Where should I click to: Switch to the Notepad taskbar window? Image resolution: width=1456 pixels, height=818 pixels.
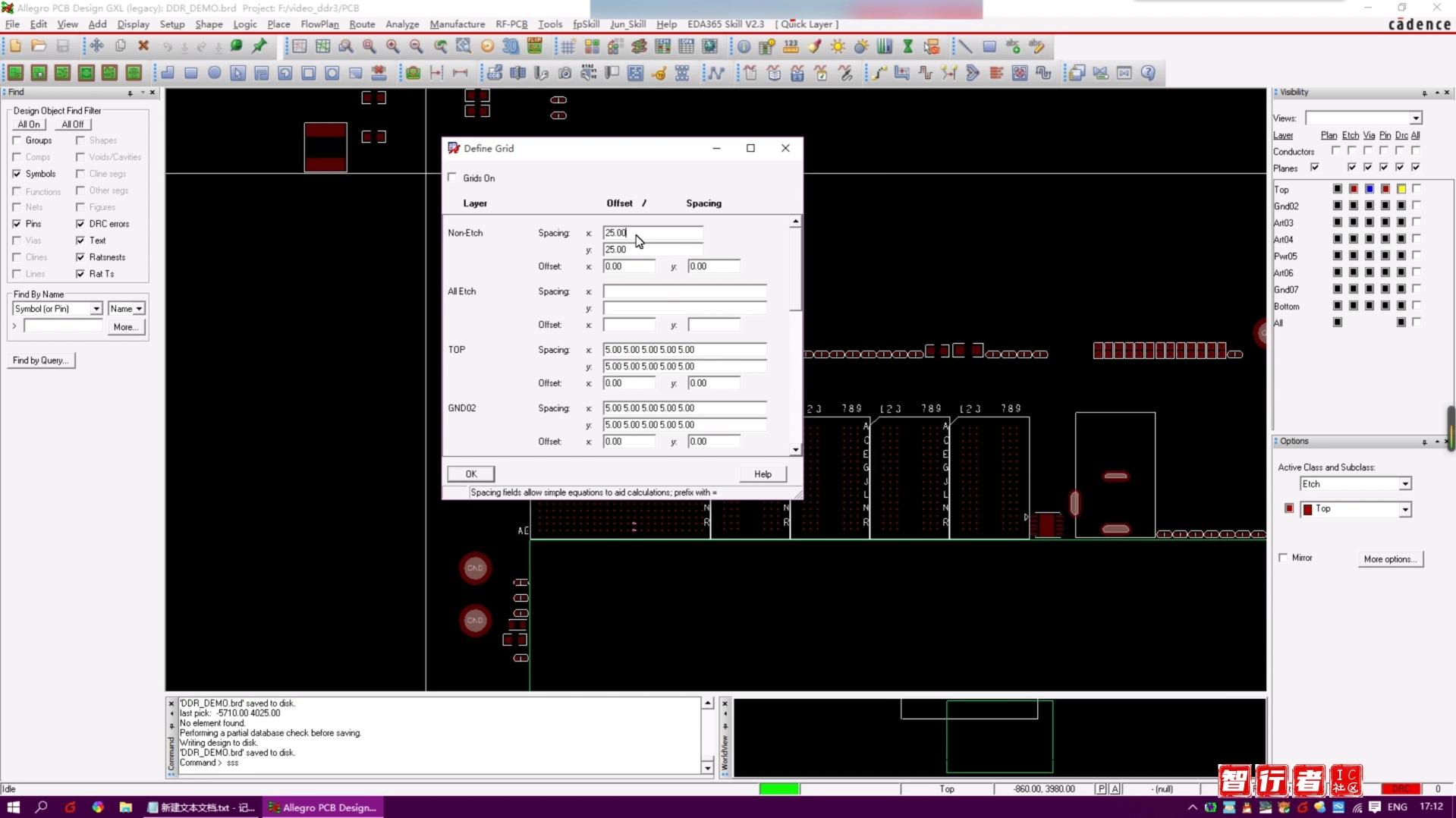point(202,807)
